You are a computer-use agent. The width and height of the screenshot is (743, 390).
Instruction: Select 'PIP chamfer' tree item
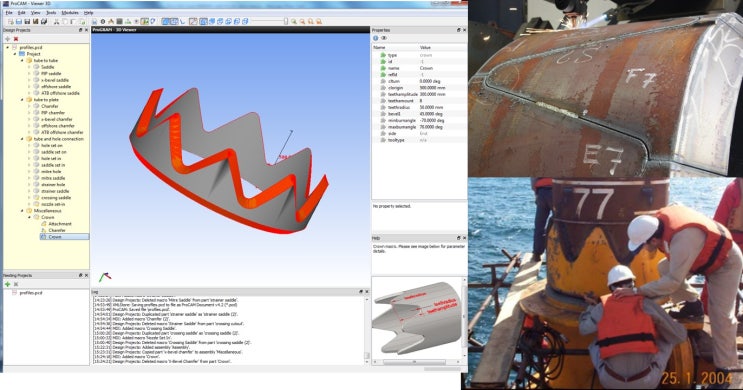pos(53,113)
